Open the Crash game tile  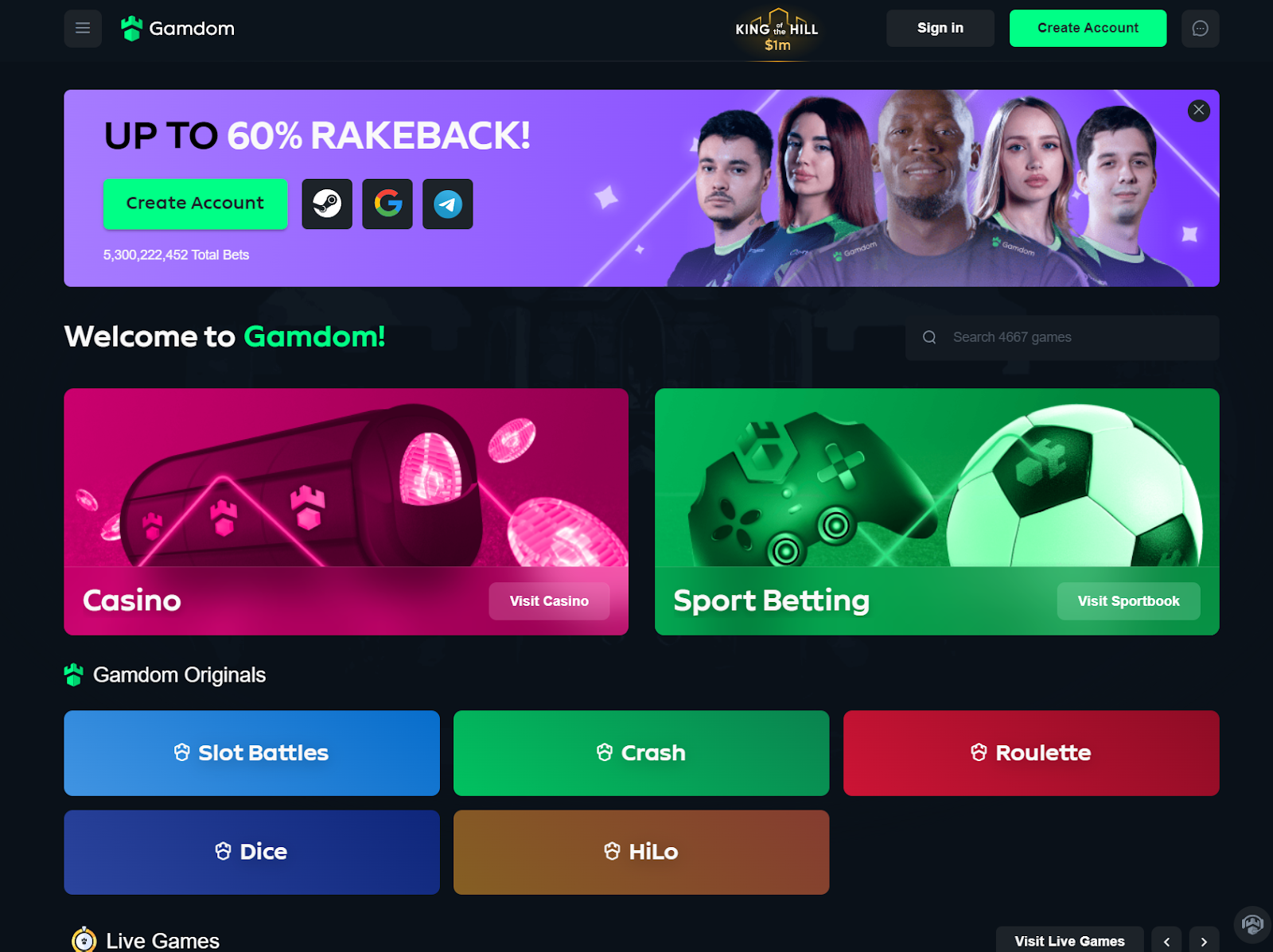coord(641,753)
